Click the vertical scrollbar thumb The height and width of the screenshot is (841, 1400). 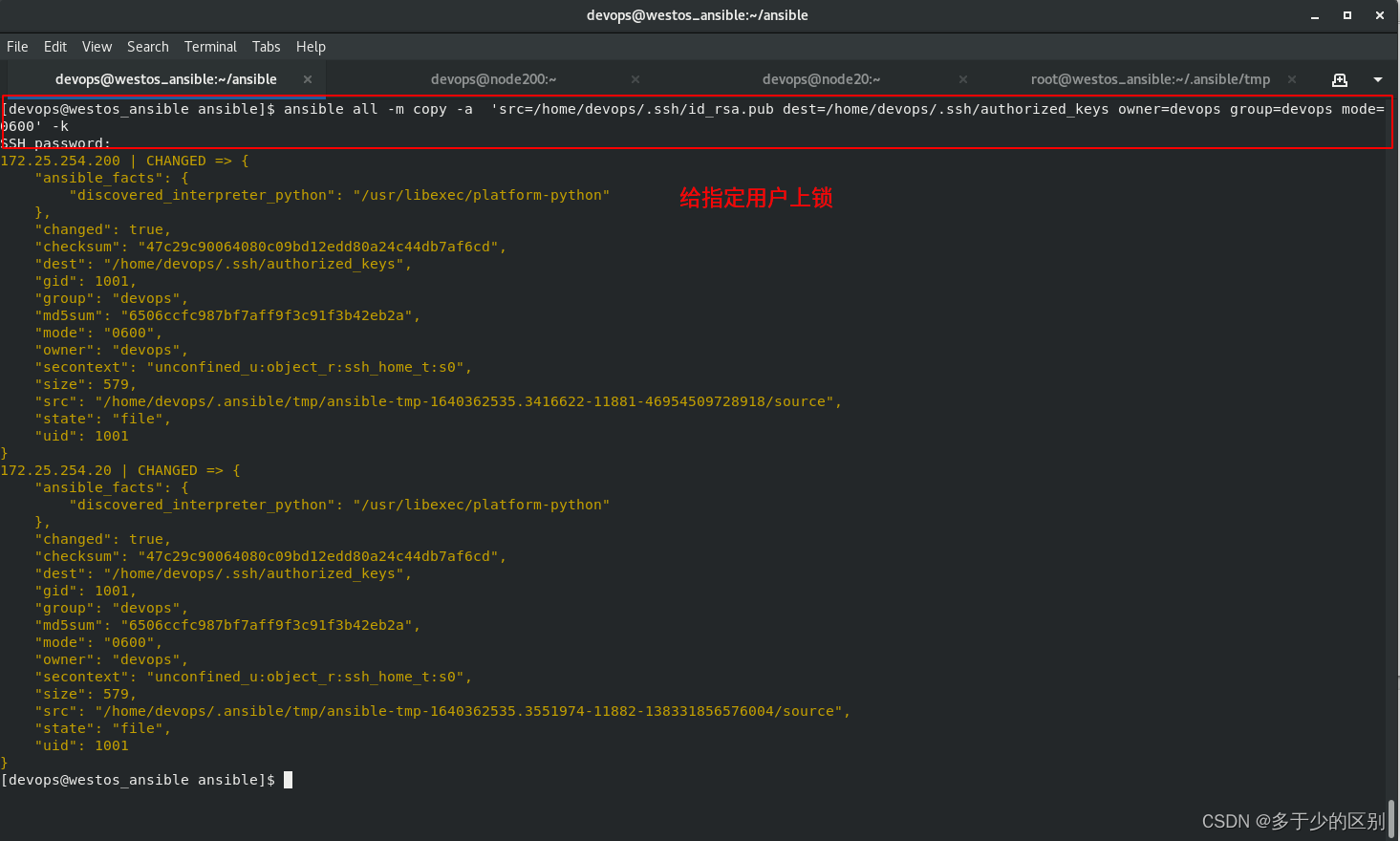tap(1392, 818)
